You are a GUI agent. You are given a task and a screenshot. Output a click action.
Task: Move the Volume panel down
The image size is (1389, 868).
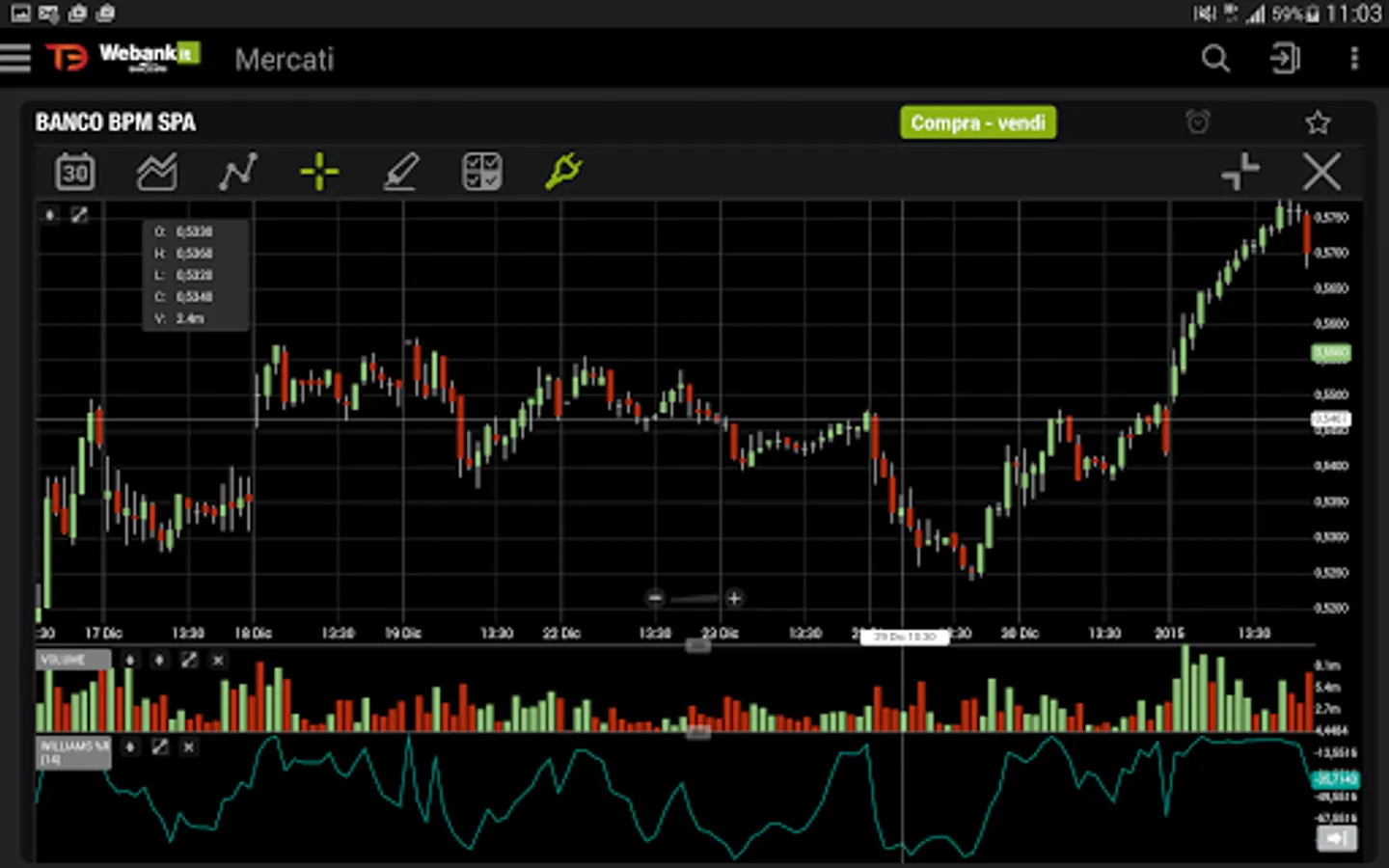(x=159, y=660)
